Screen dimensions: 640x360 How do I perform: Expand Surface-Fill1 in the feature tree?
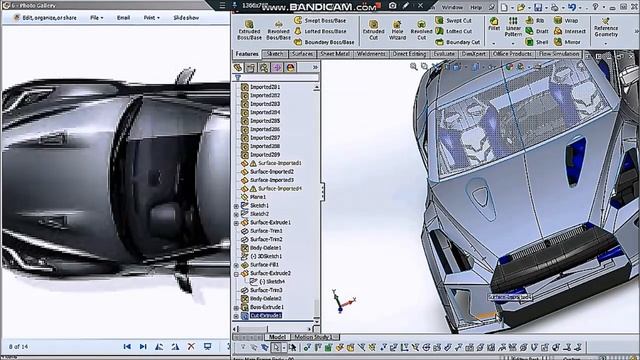point(236,265)
